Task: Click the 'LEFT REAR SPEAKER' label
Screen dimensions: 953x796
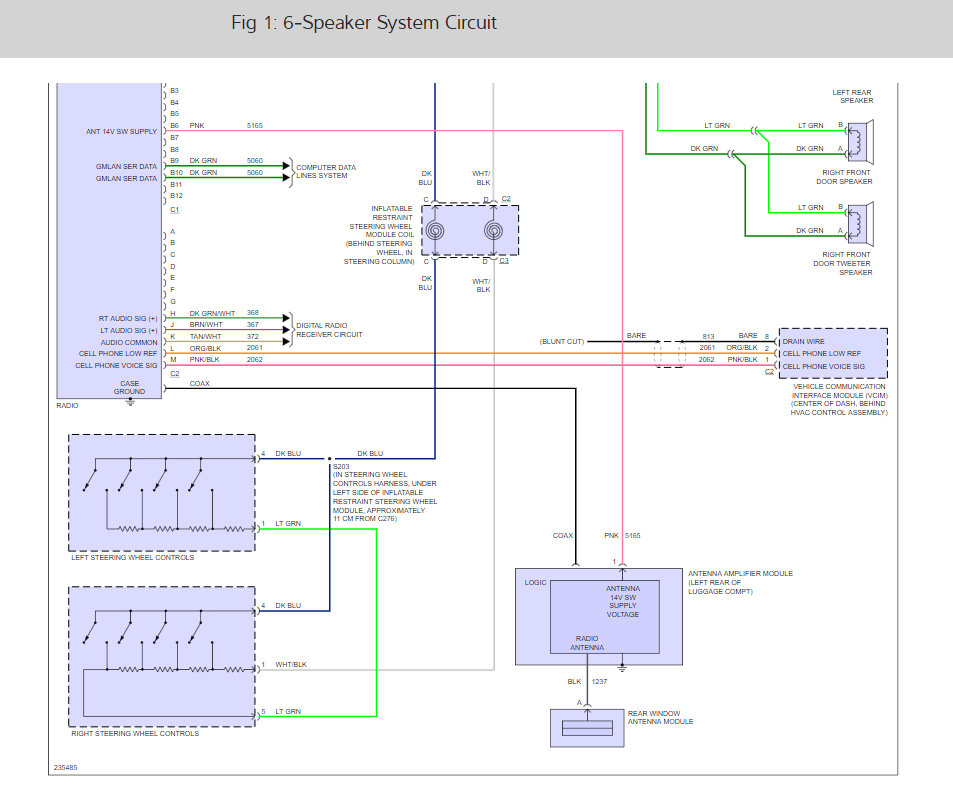Action: coord(852,97)
